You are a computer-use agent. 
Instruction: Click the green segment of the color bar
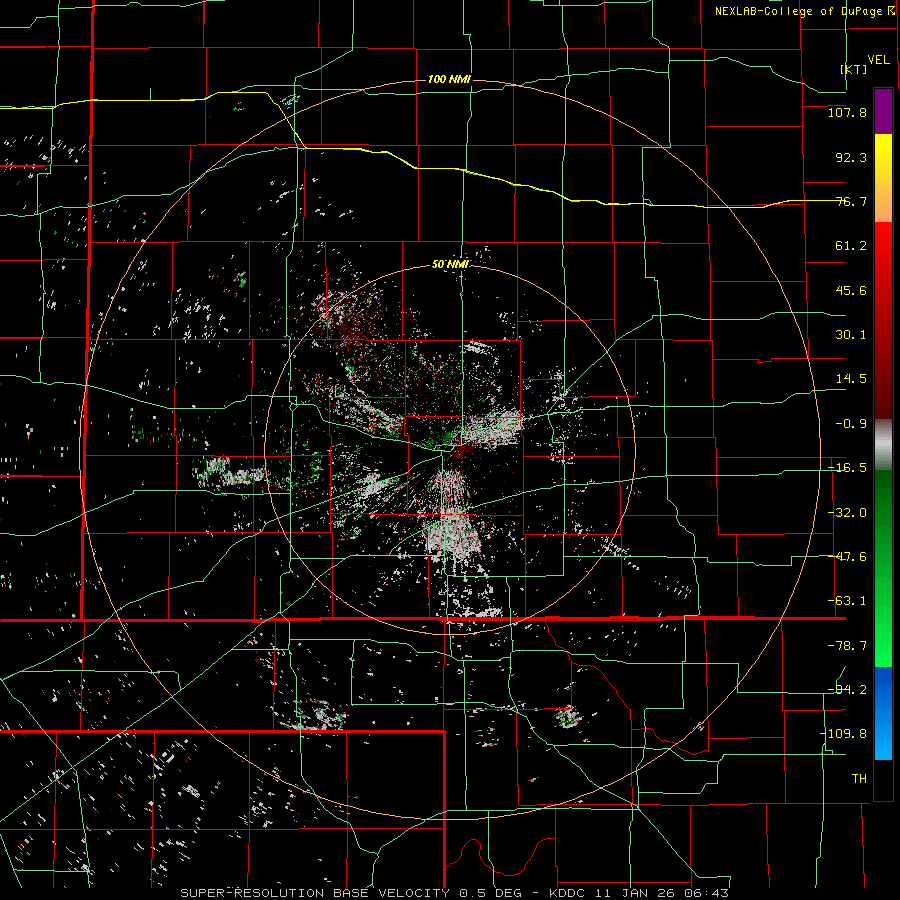[883, 568]
